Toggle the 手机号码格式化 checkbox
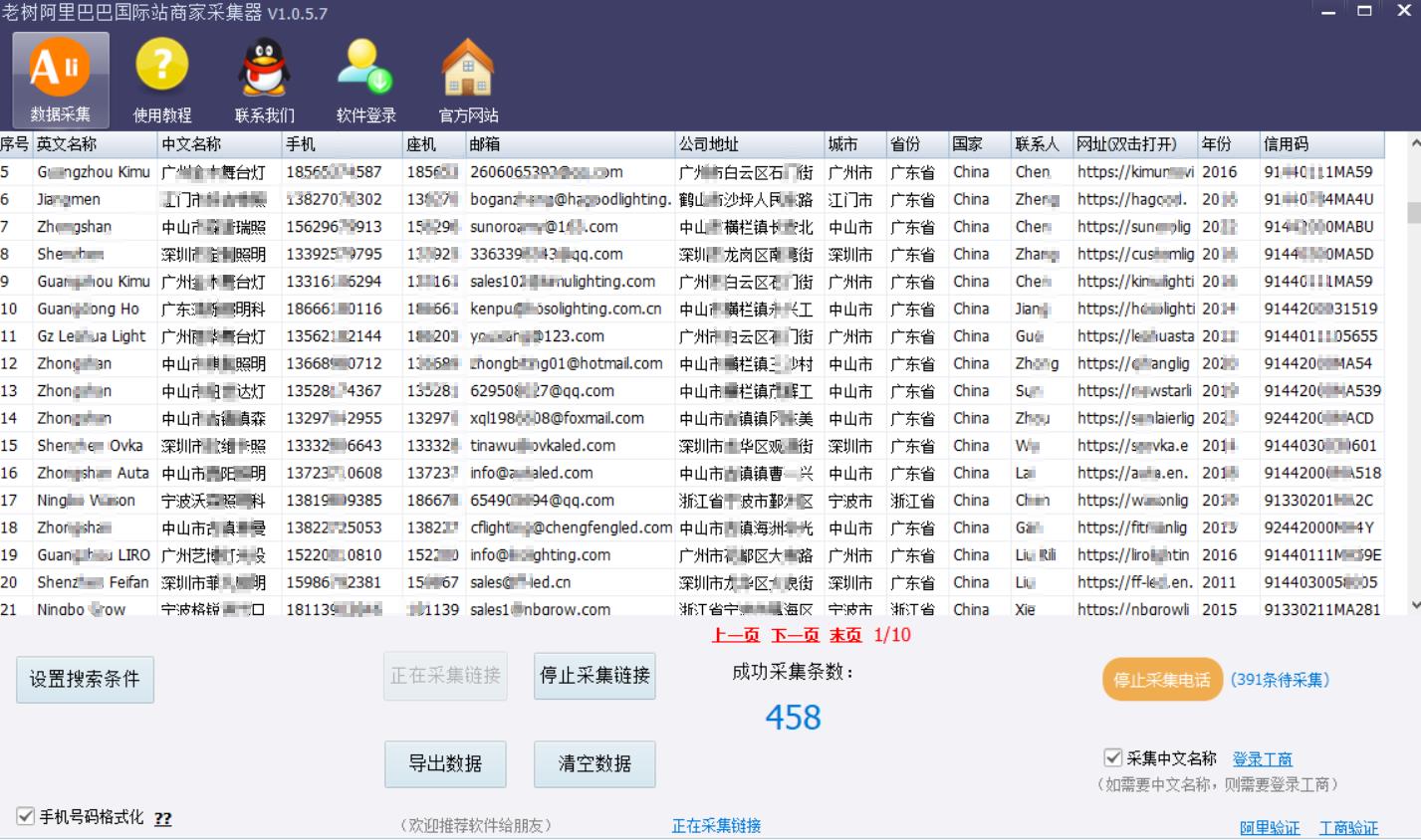 coord(26,817)
